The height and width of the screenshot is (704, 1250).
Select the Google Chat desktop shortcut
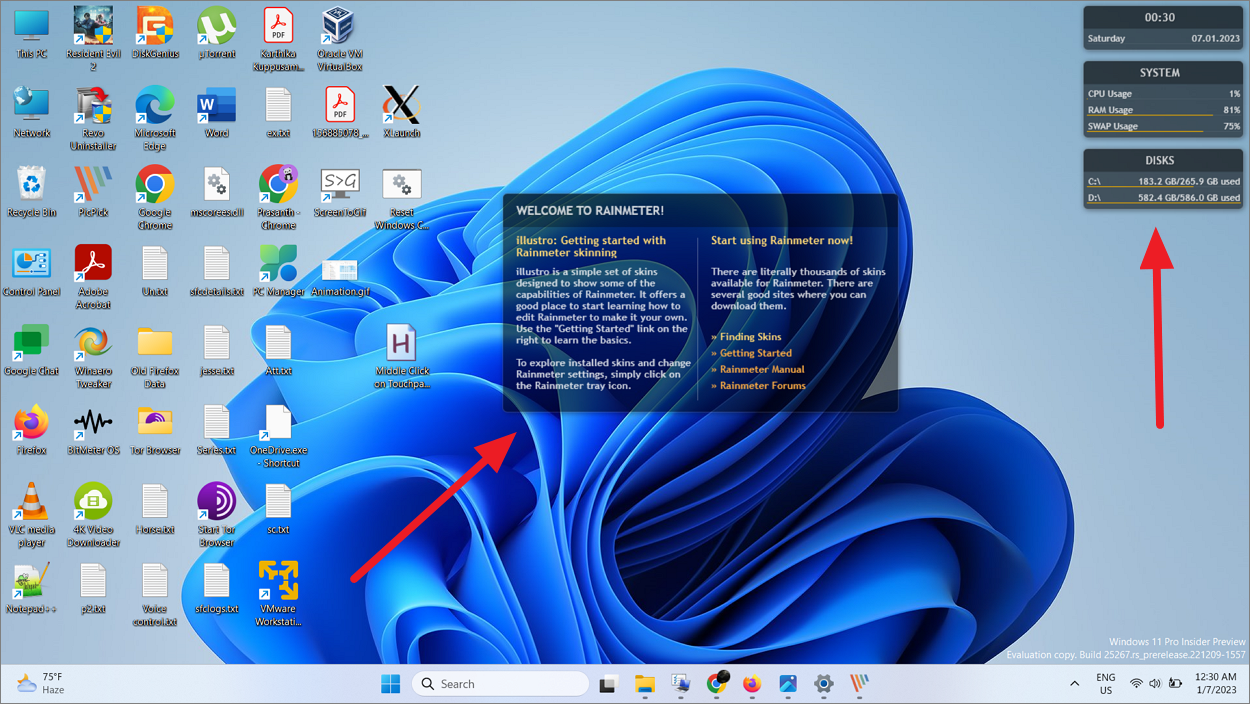click(31, 350)
